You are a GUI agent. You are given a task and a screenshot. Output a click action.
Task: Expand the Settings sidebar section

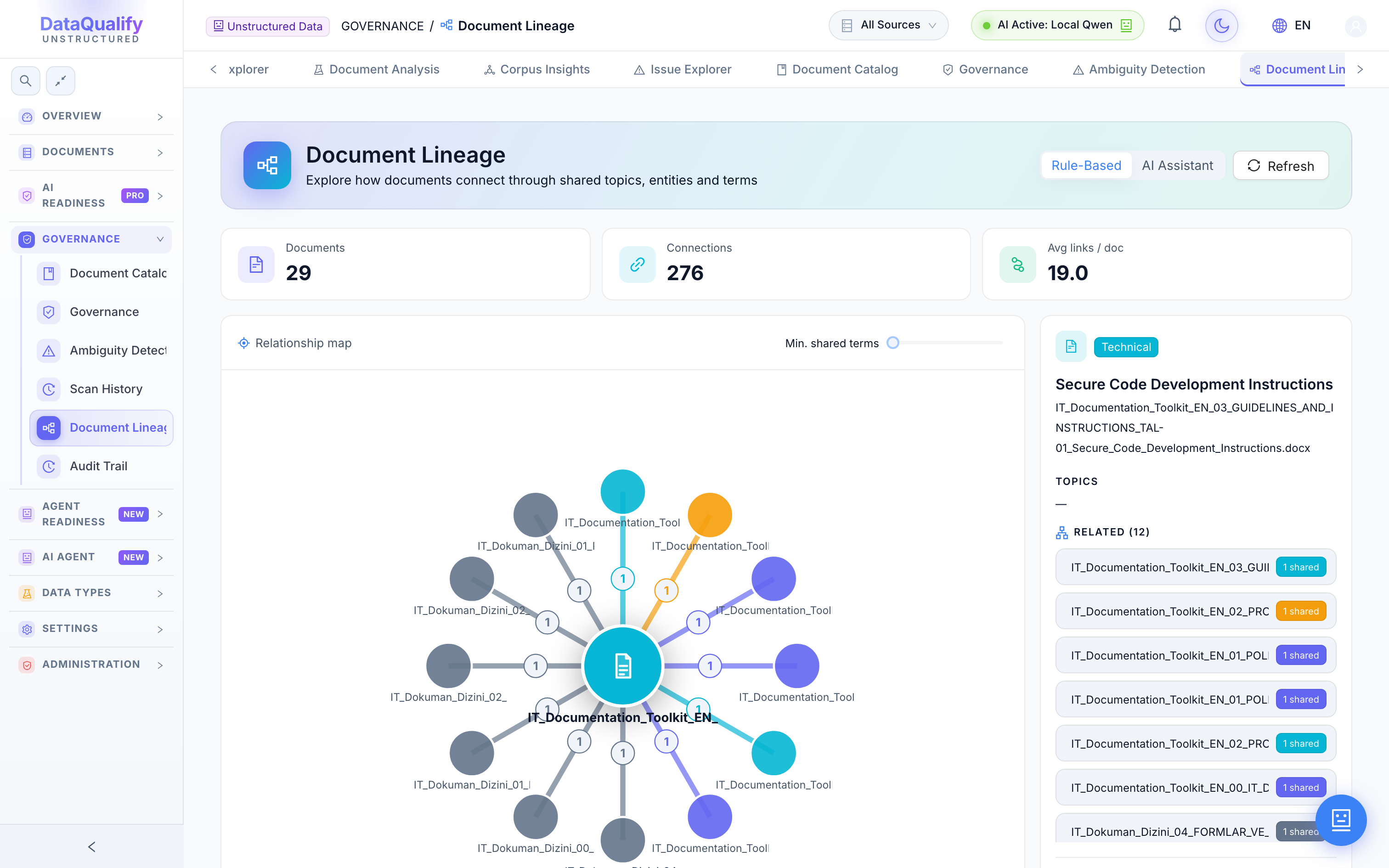[91, 629]
